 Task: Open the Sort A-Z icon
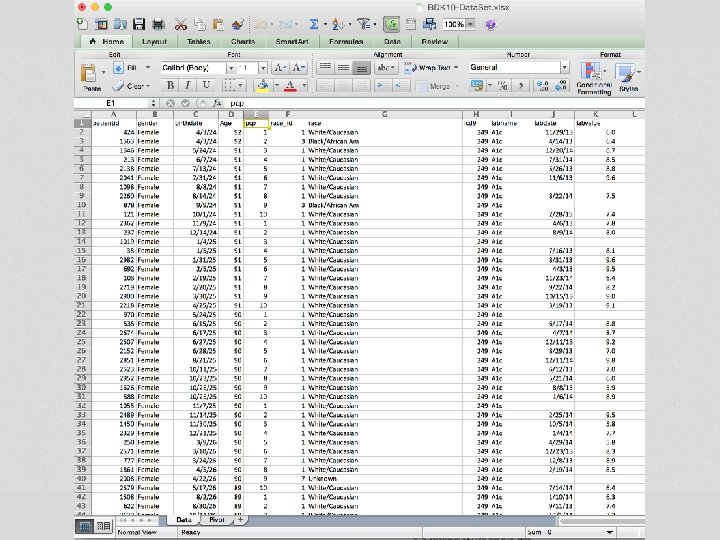(338, 24)
